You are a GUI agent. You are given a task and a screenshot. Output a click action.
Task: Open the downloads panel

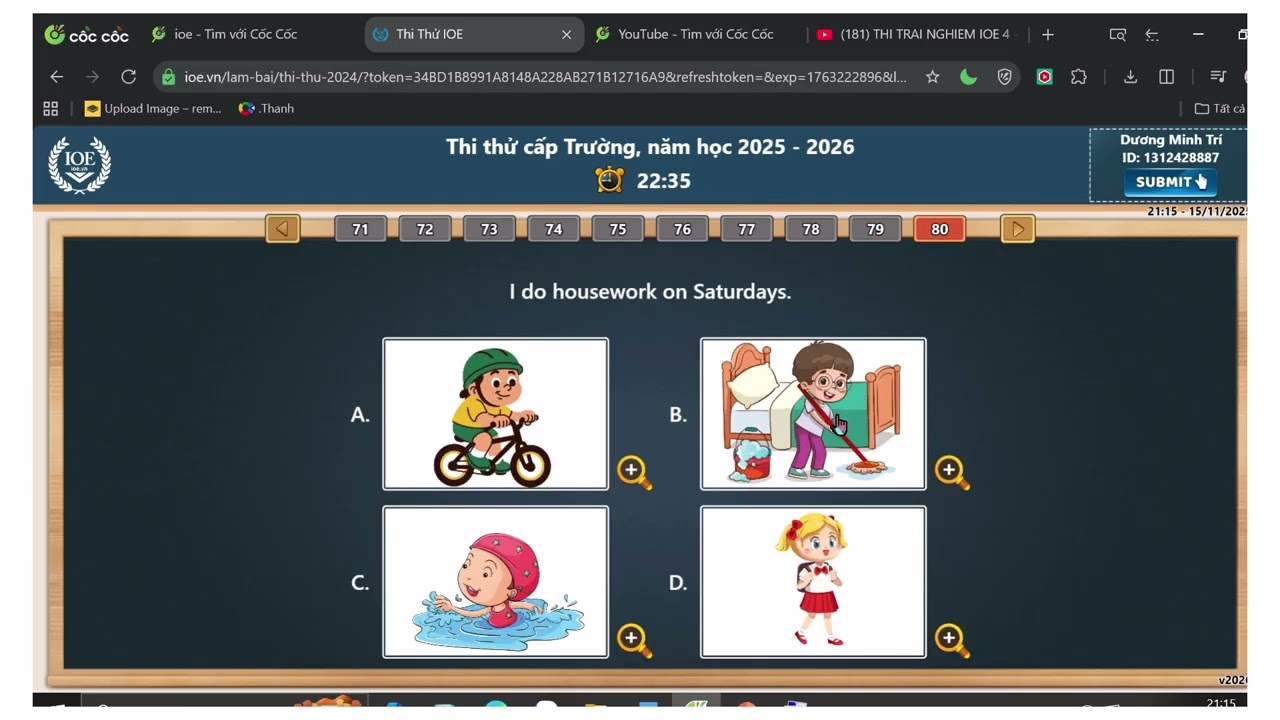click(1130, 77)
